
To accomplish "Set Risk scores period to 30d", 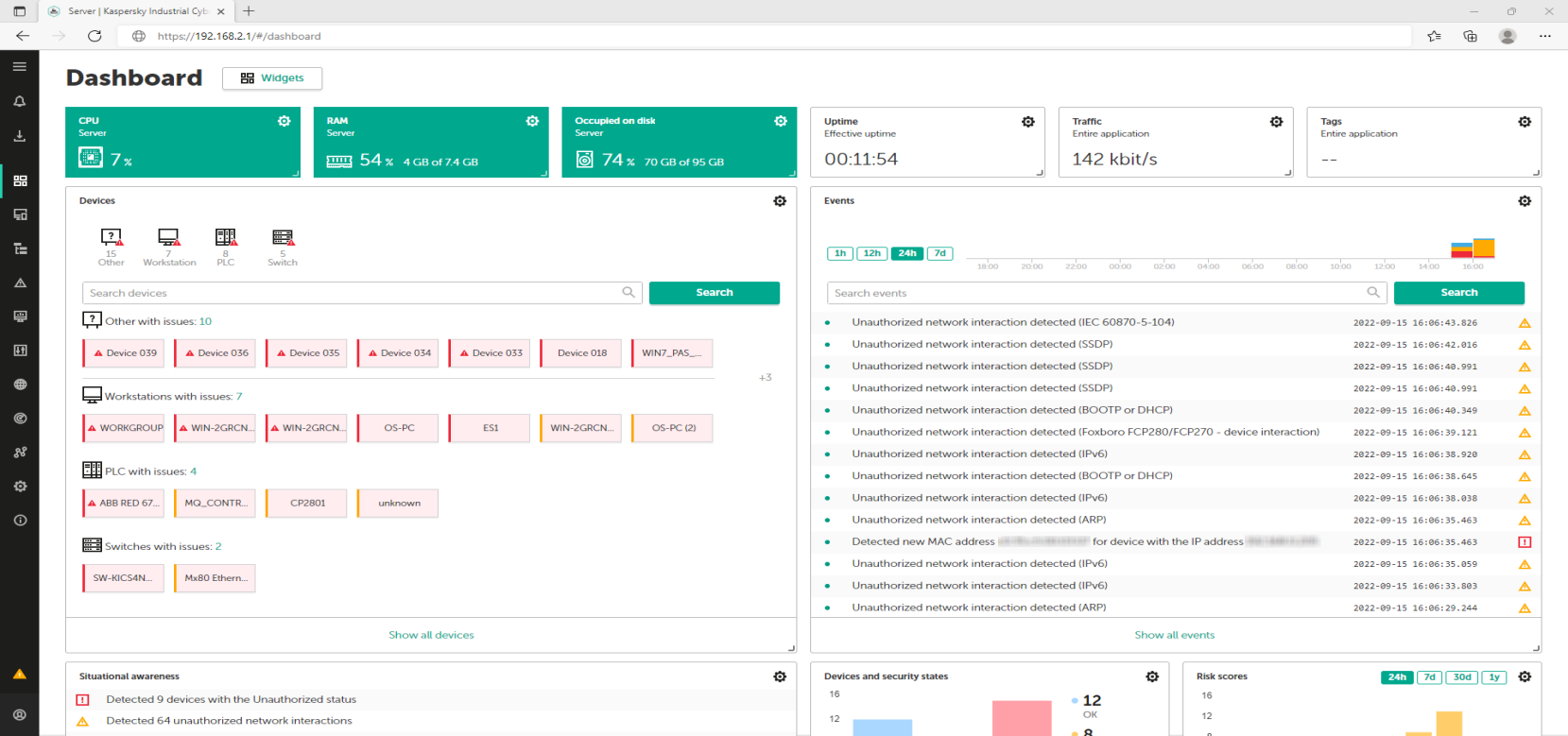I will click(1462, 677).
